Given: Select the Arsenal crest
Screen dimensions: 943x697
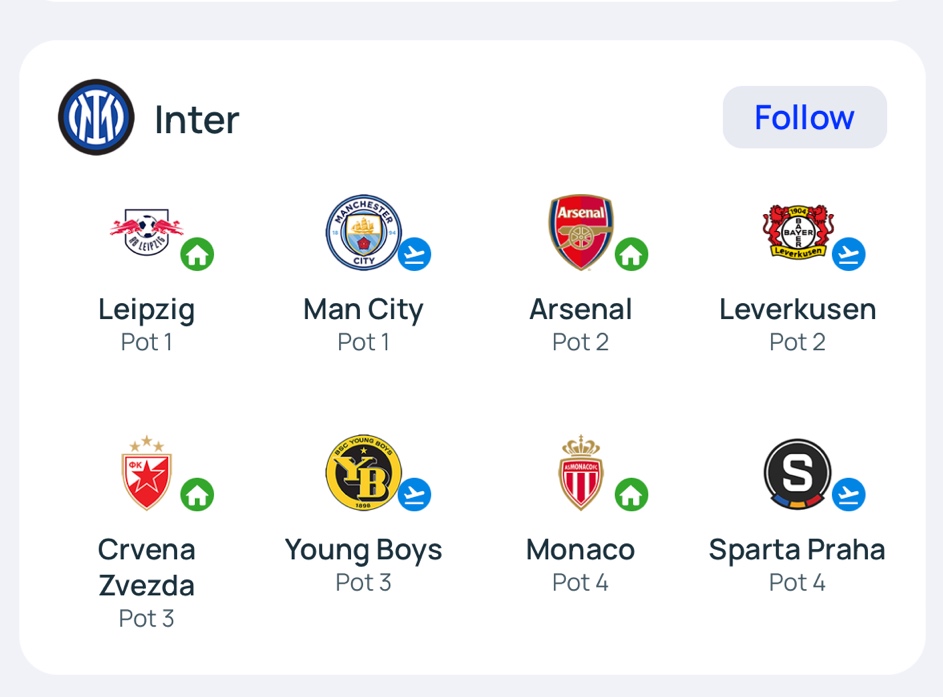Looking at the screenshot, I should (x=580, y=232).
